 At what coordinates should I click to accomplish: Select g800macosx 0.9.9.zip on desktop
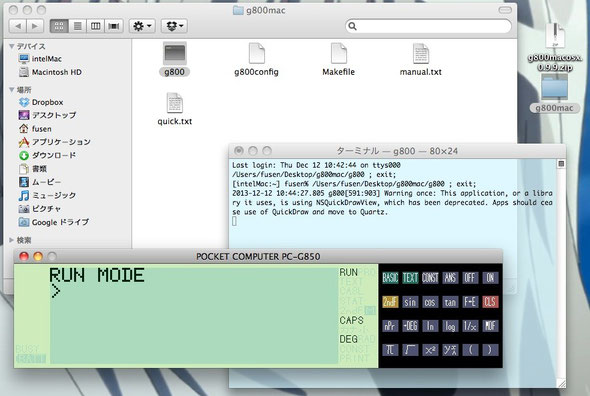(555, 47)
